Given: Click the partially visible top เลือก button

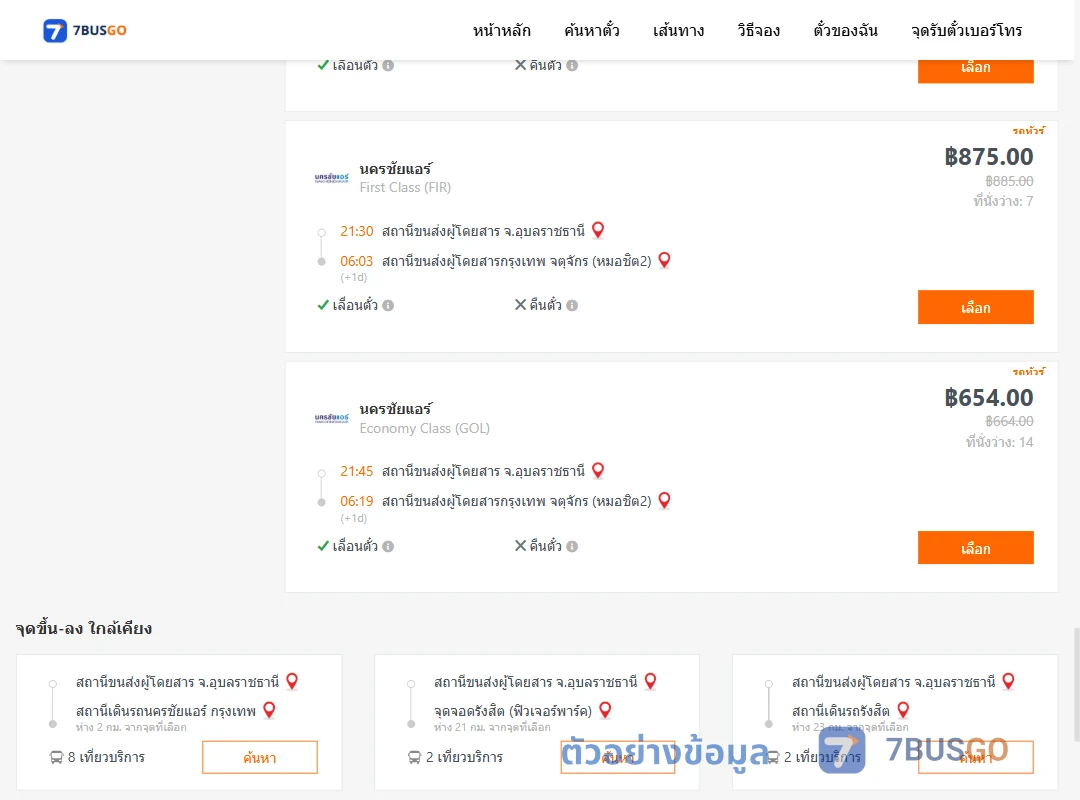Looking at the screenshot, I should click(975, 69).
